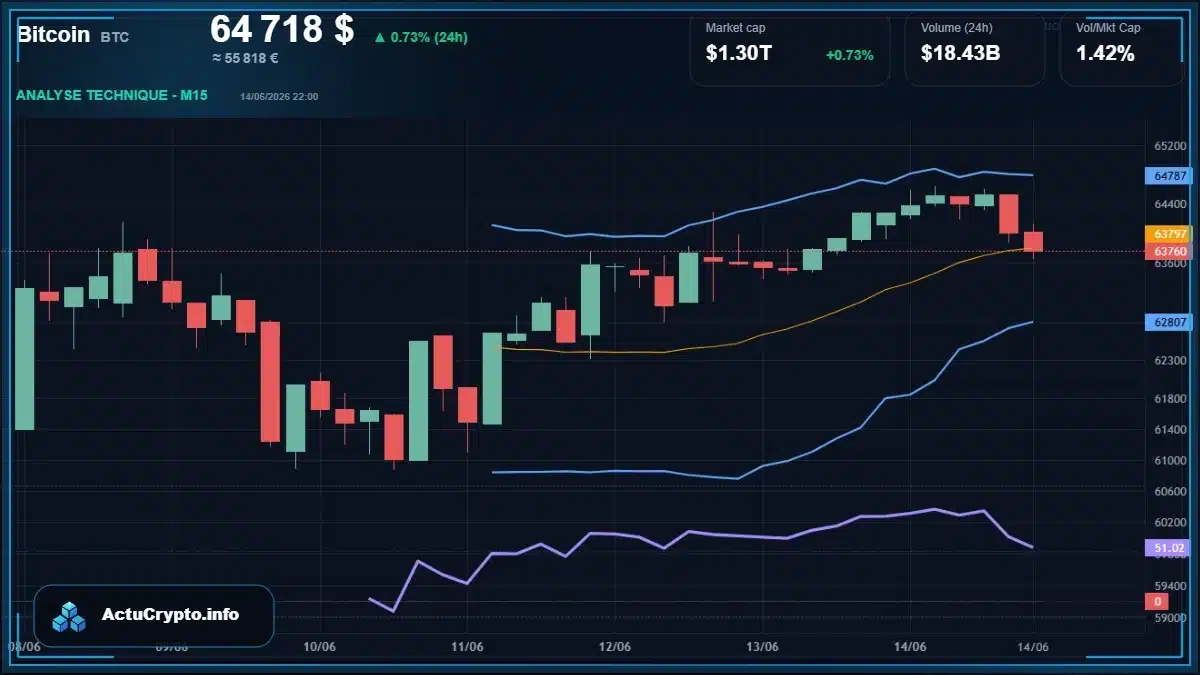
Task: Click the 59000 price axis label
Action: pos(1169,617)
